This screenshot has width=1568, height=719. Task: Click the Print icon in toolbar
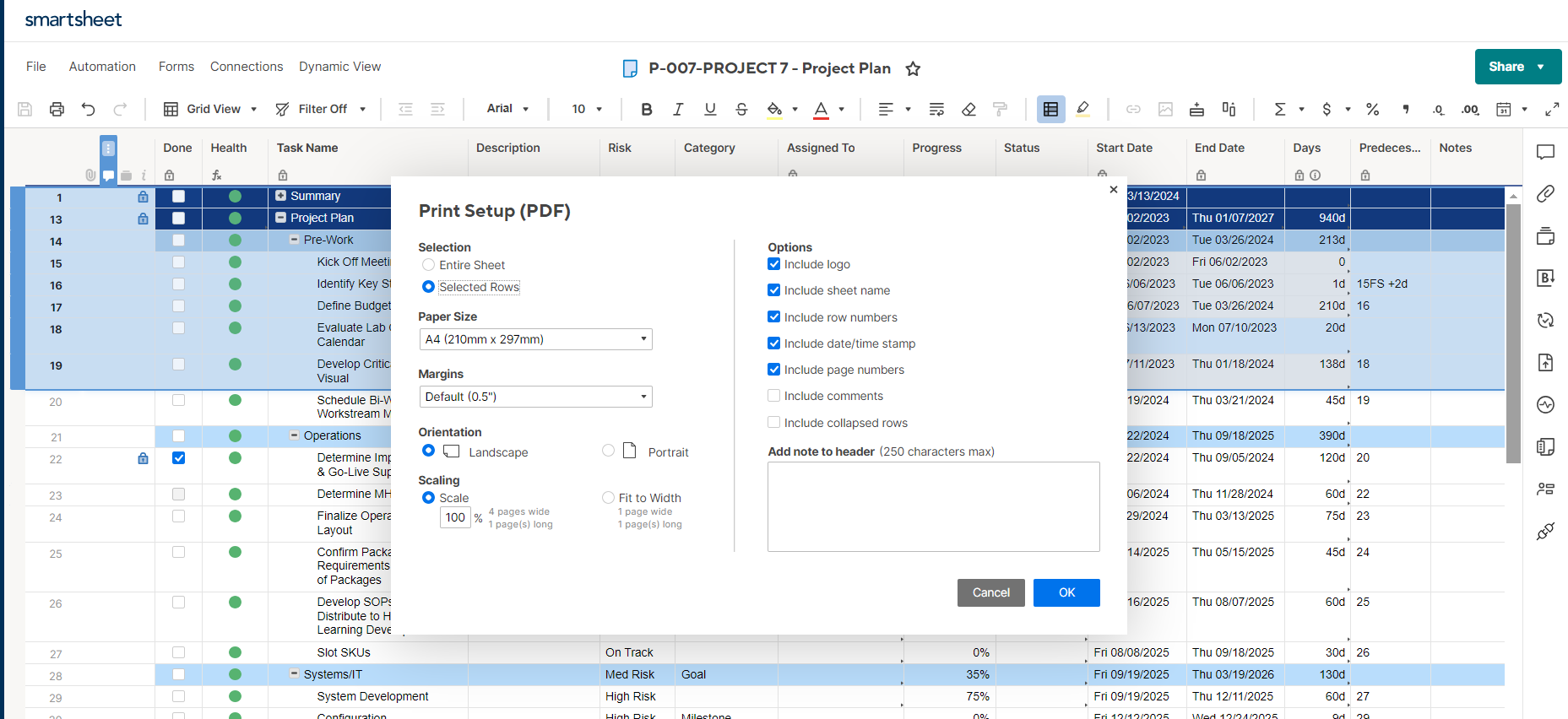click(x=57, y=109)
